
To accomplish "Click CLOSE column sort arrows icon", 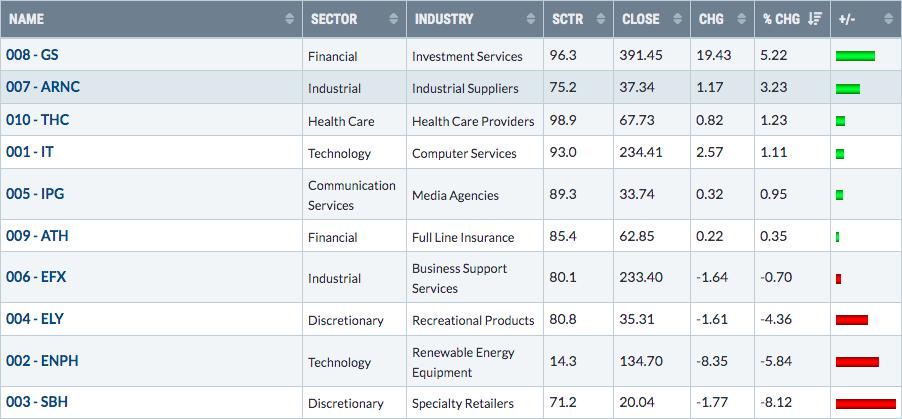I will 678,19.
